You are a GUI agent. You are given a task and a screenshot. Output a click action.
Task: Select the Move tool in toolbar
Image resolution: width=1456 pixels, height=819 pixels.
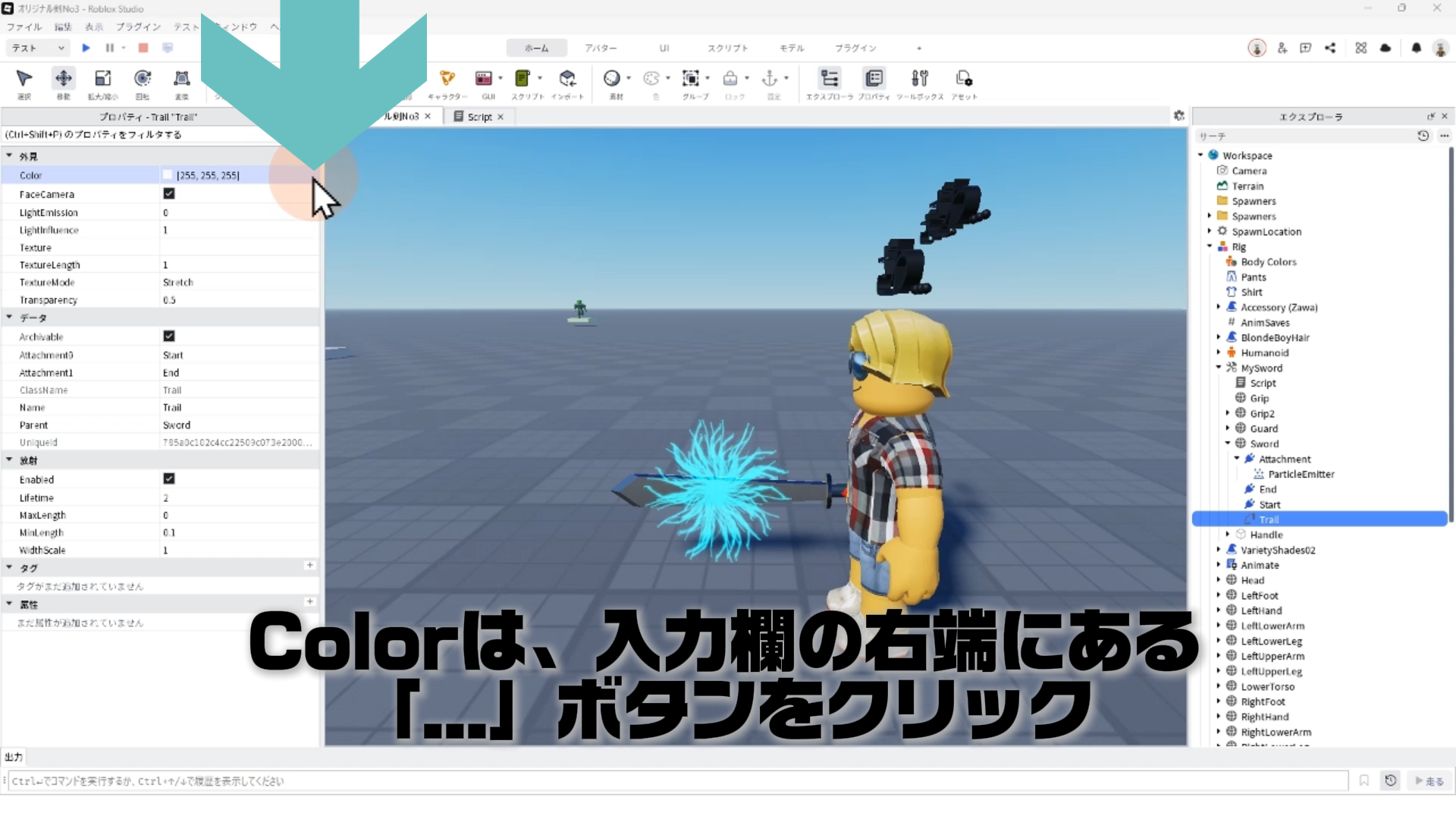click(63, 79)
